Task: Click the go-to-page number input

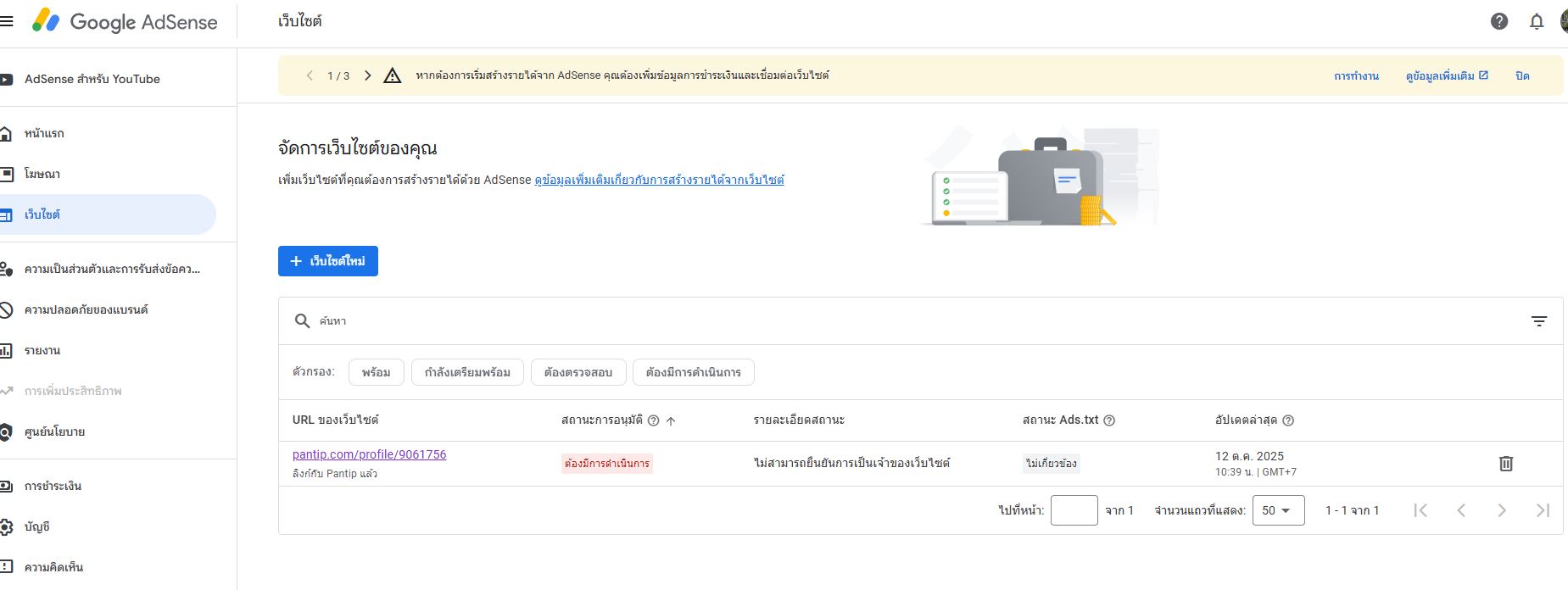Action: point(1074,510)
